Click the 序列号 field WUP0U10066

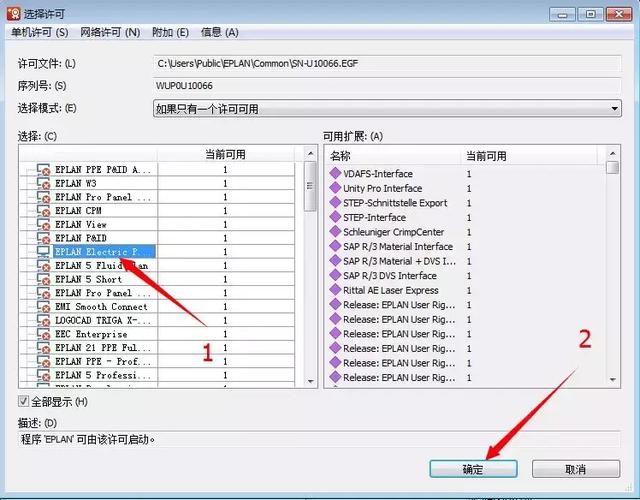click(387, 86)
